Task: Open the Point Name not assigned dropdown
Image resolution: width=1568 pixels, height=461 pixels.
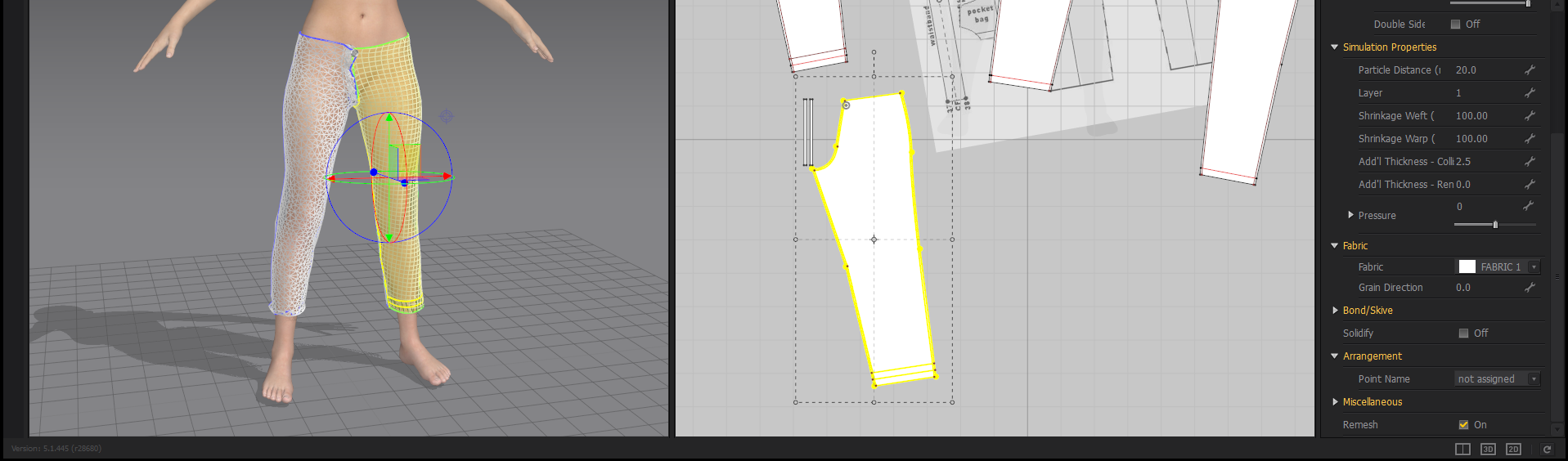Action: coord(1534,379)
